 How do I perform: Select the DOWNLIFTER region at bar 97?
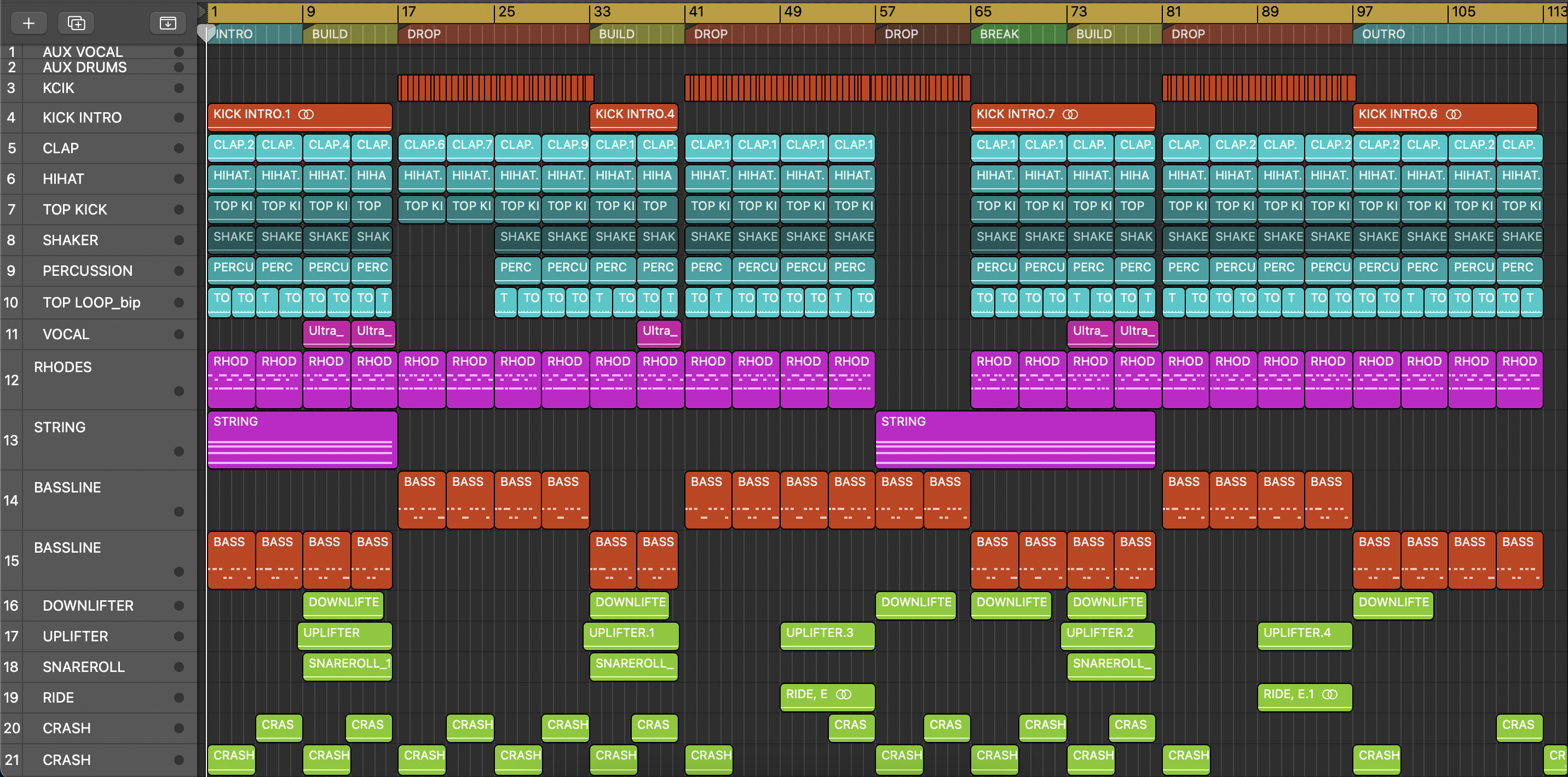[1393, 605]
